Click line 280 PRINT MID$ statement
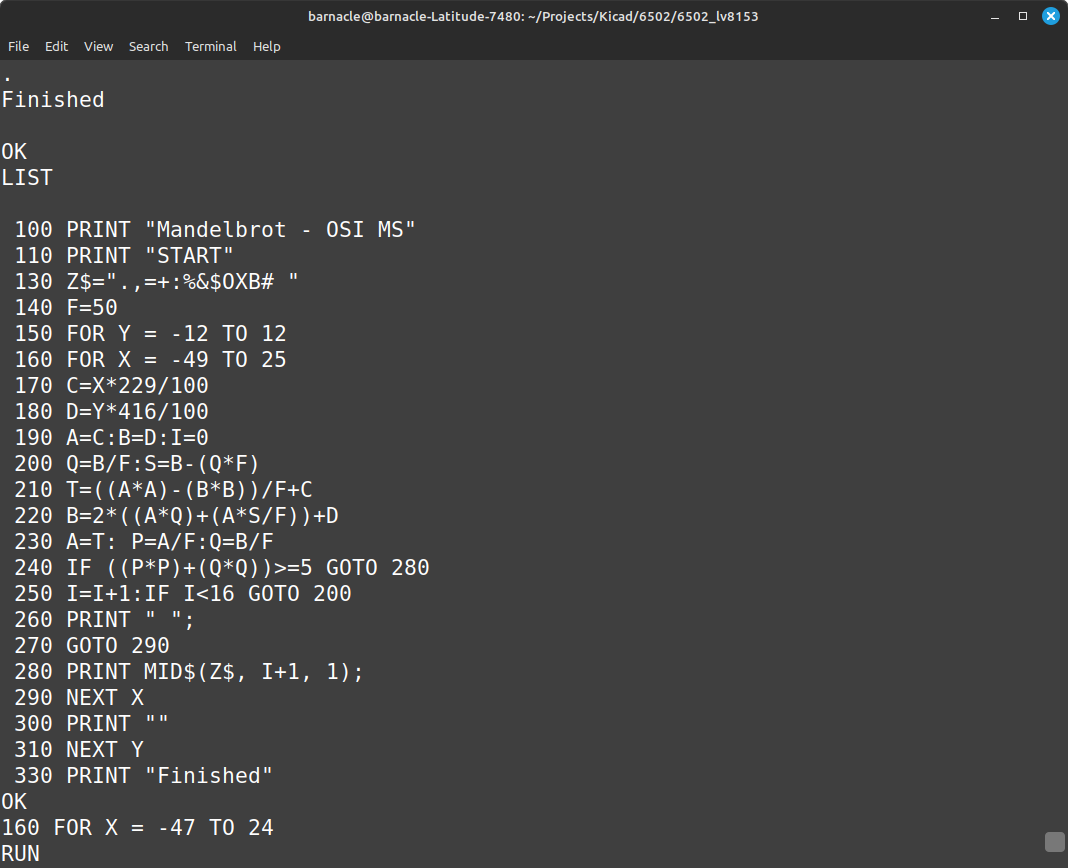 (189, 672)
